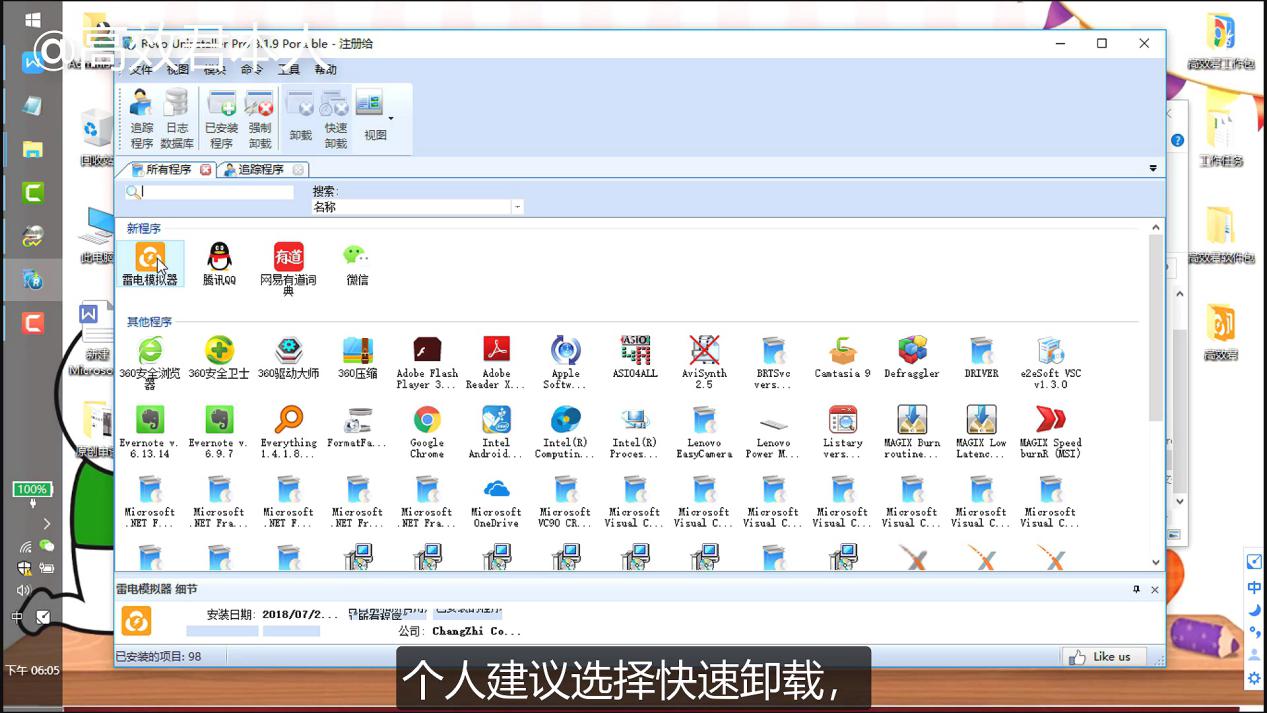
Task: Click the 公司: ChangZhi Co... detail text
Action: [x=460, y=631]
